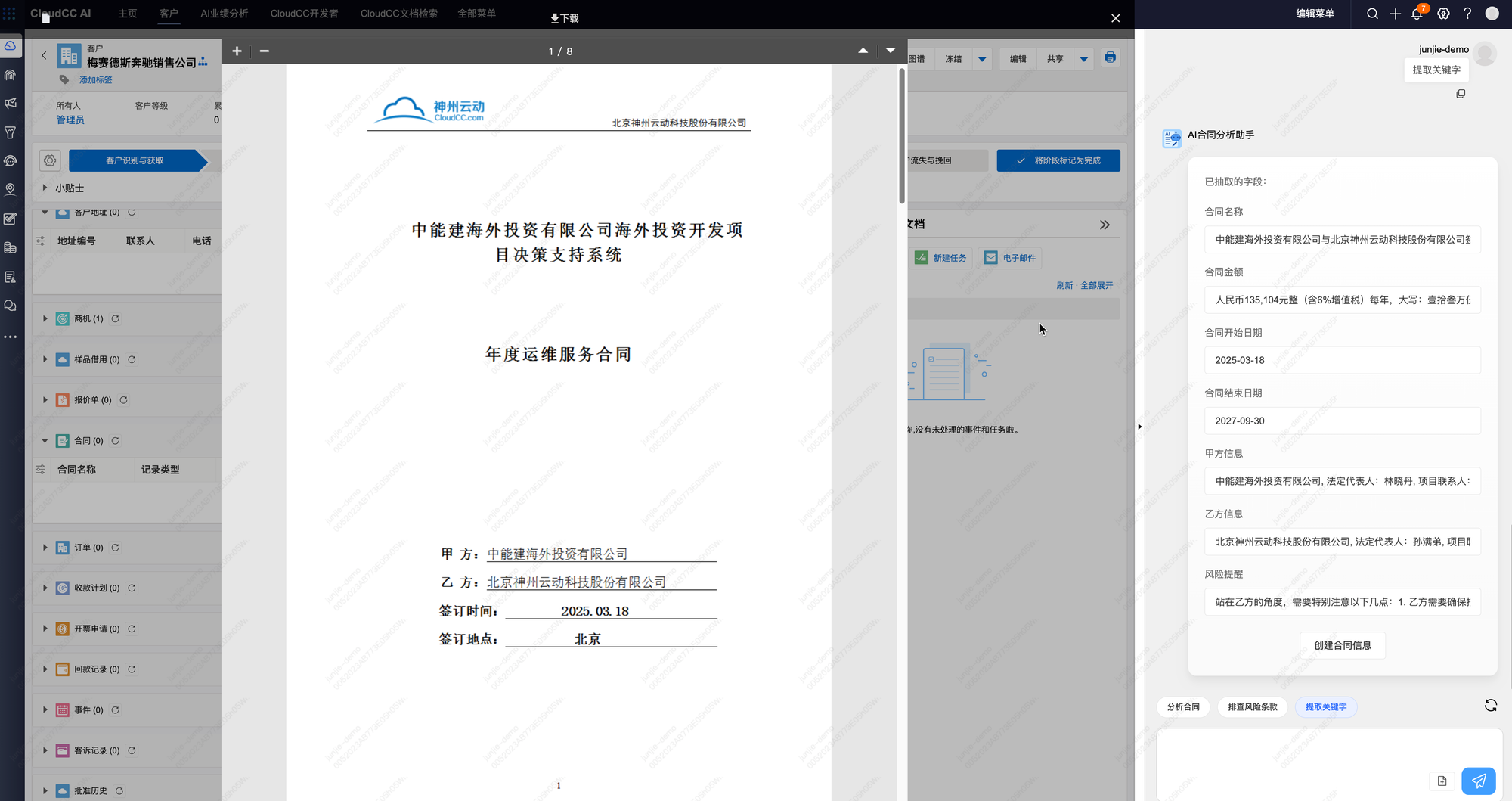Open dropdown arrow next to 共享
Image resolution: width=1512 pixels, height=801 pixels.
click(x=1083, y=59)
